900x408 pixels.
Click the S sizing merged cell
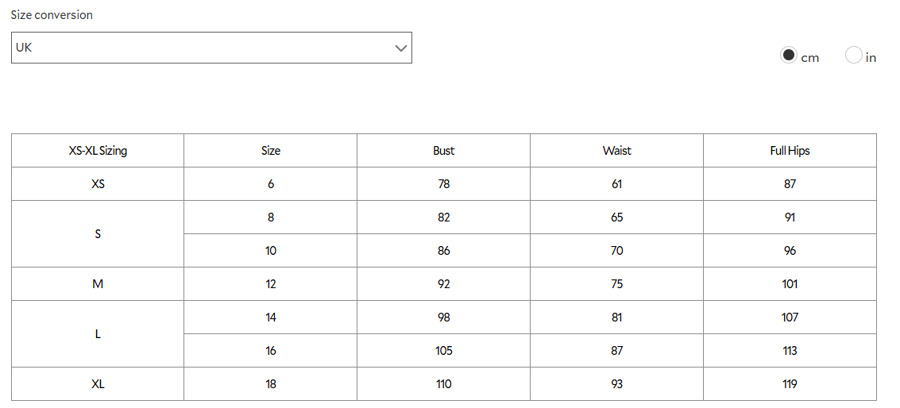tap(98, 234)
